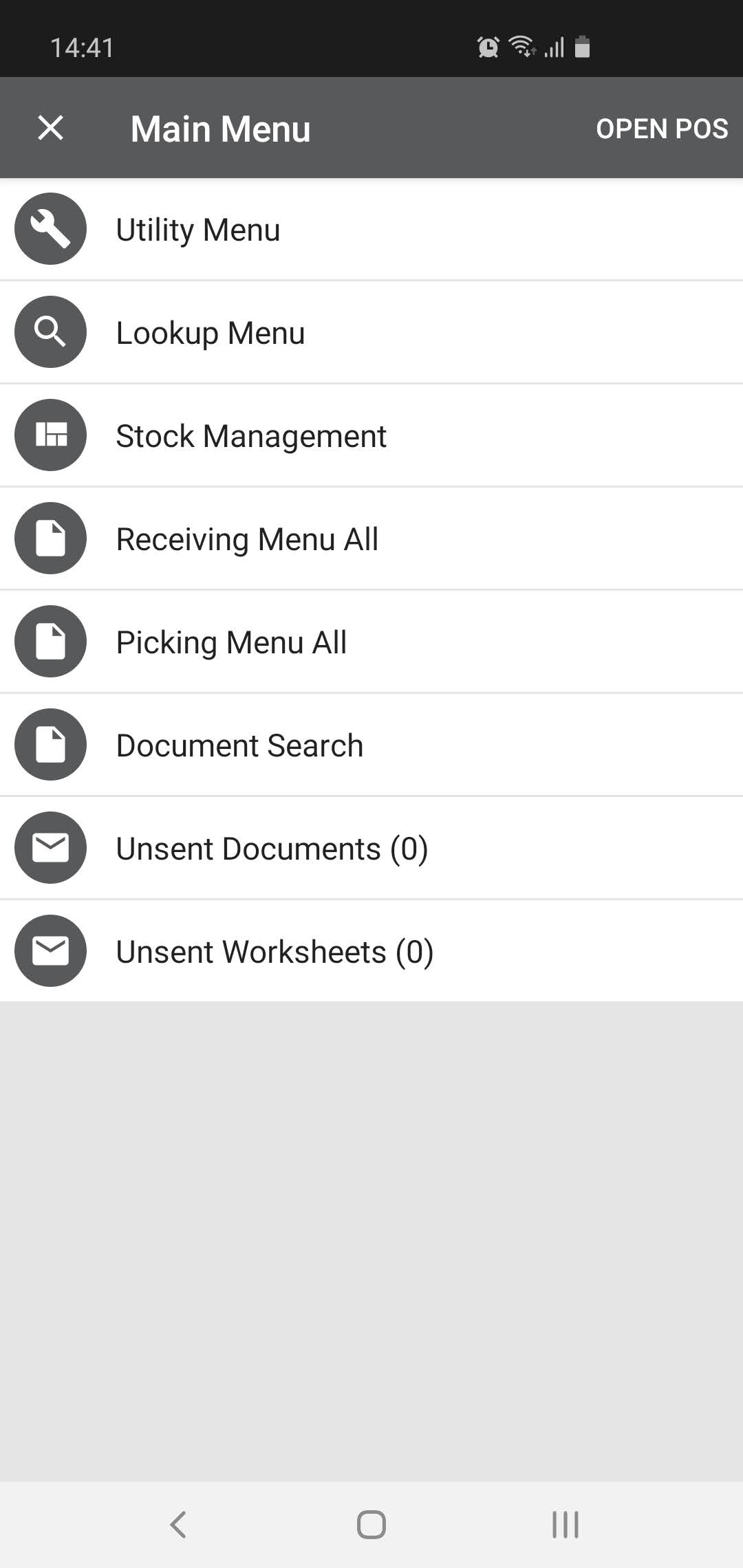This screenshot has height=1568, width=743.
Task: Tap the Unsent Worksheets envelope icon
Action: [x=50, y=951]
